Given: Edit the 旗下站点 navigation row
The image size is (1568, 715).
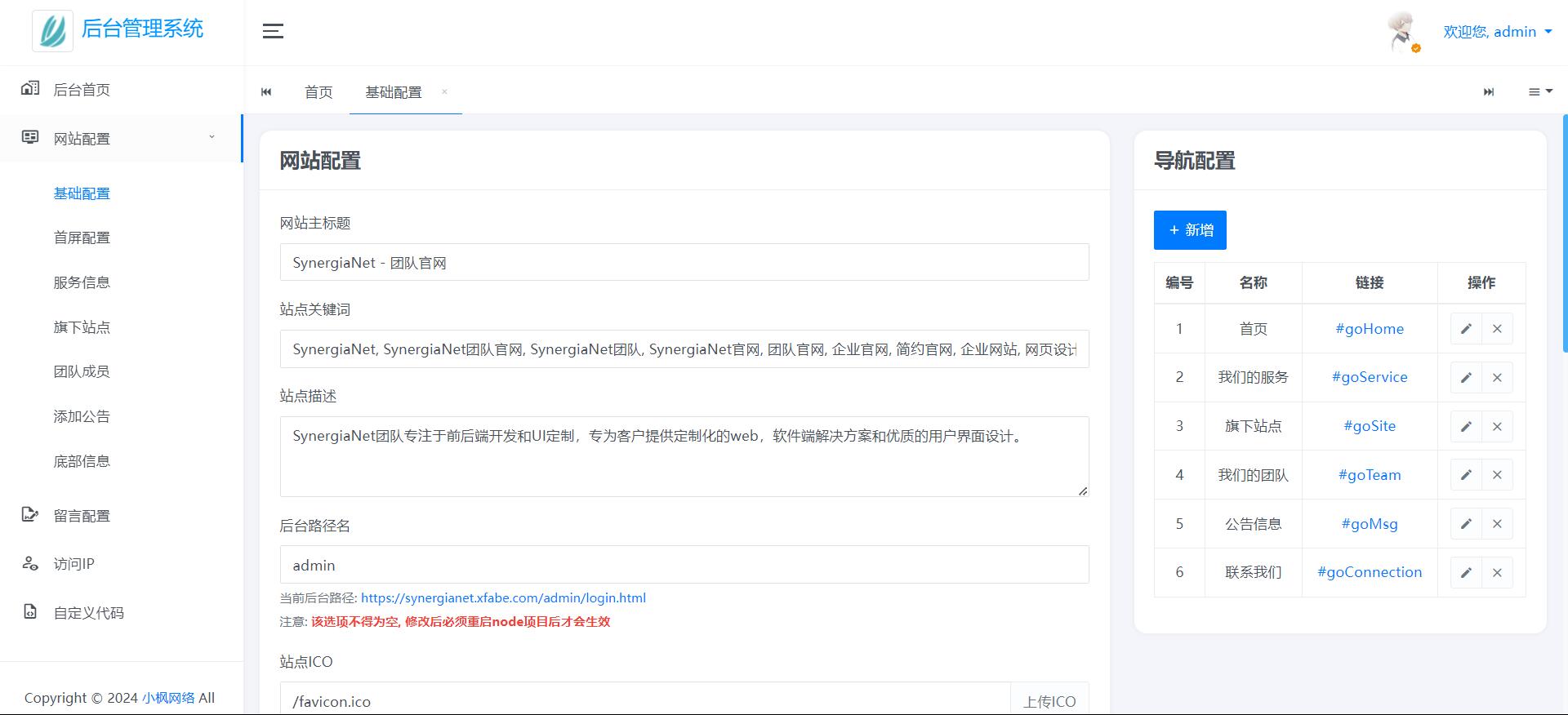Looking at the screenshot, I should [1466, 426].
